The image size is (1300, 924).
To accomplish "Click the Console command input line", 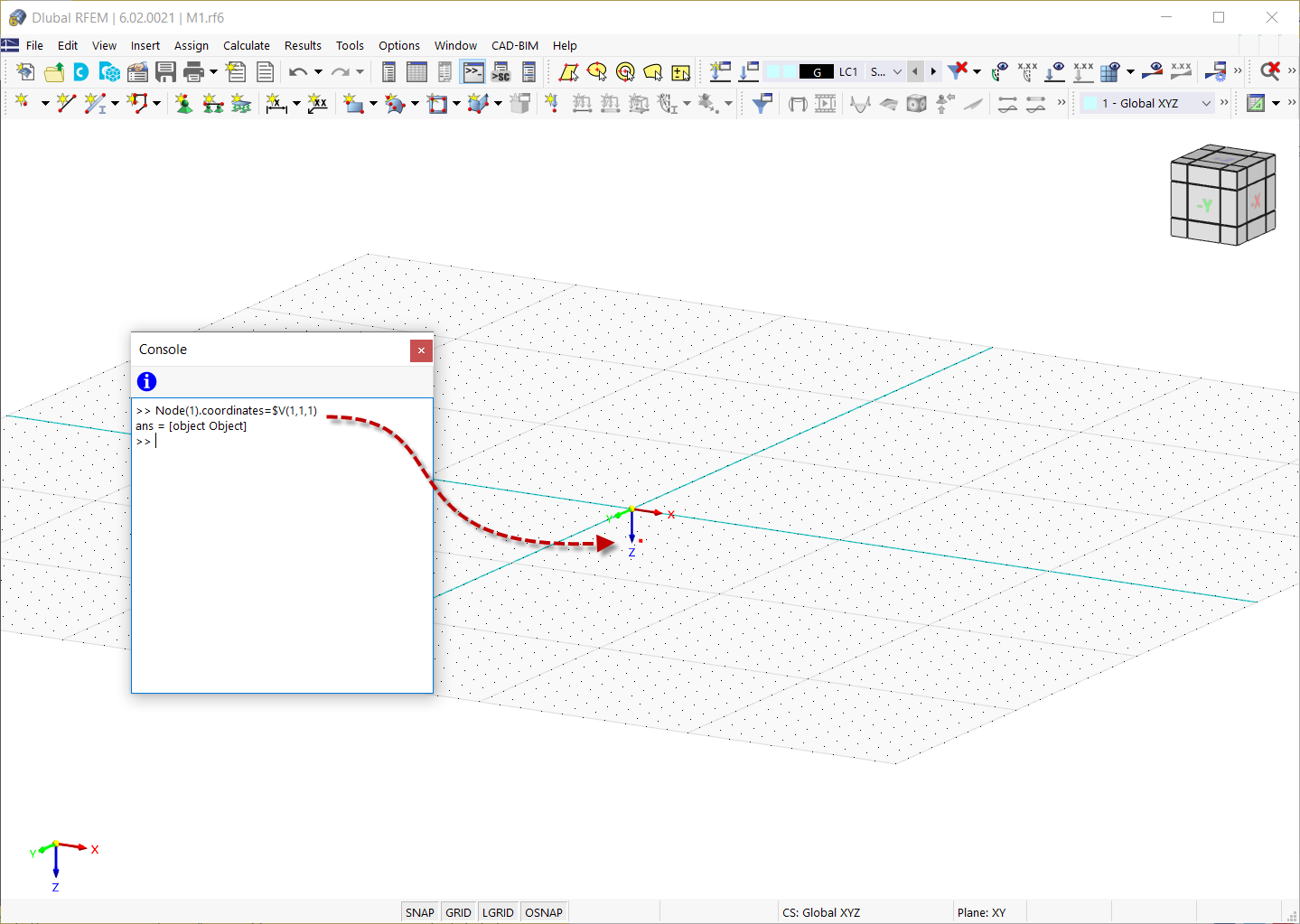I will pyautogui.click(x=282, y=441).
